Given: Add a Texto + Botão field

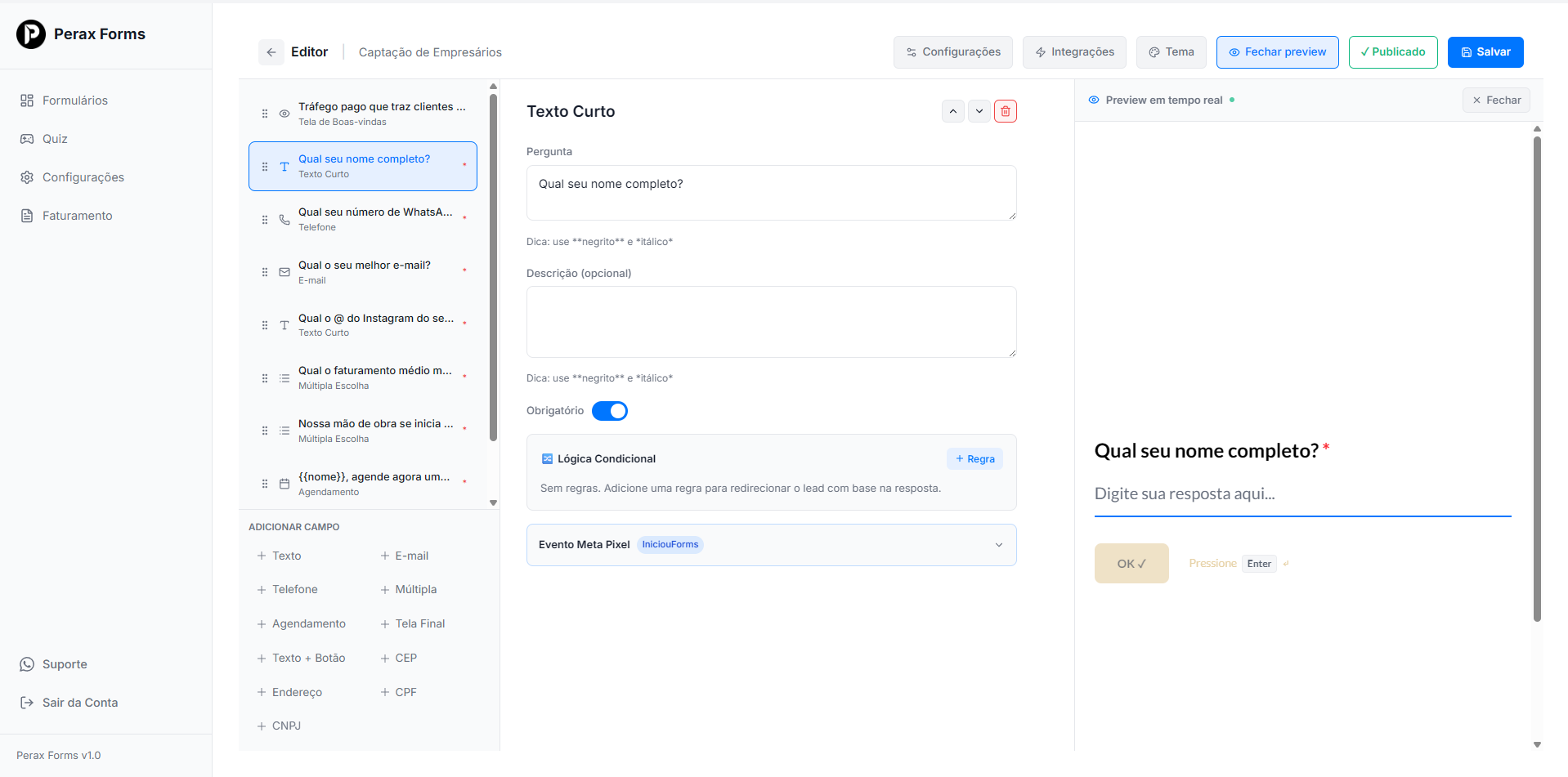Looking at the screenshot, I should [x=301, y=659].
